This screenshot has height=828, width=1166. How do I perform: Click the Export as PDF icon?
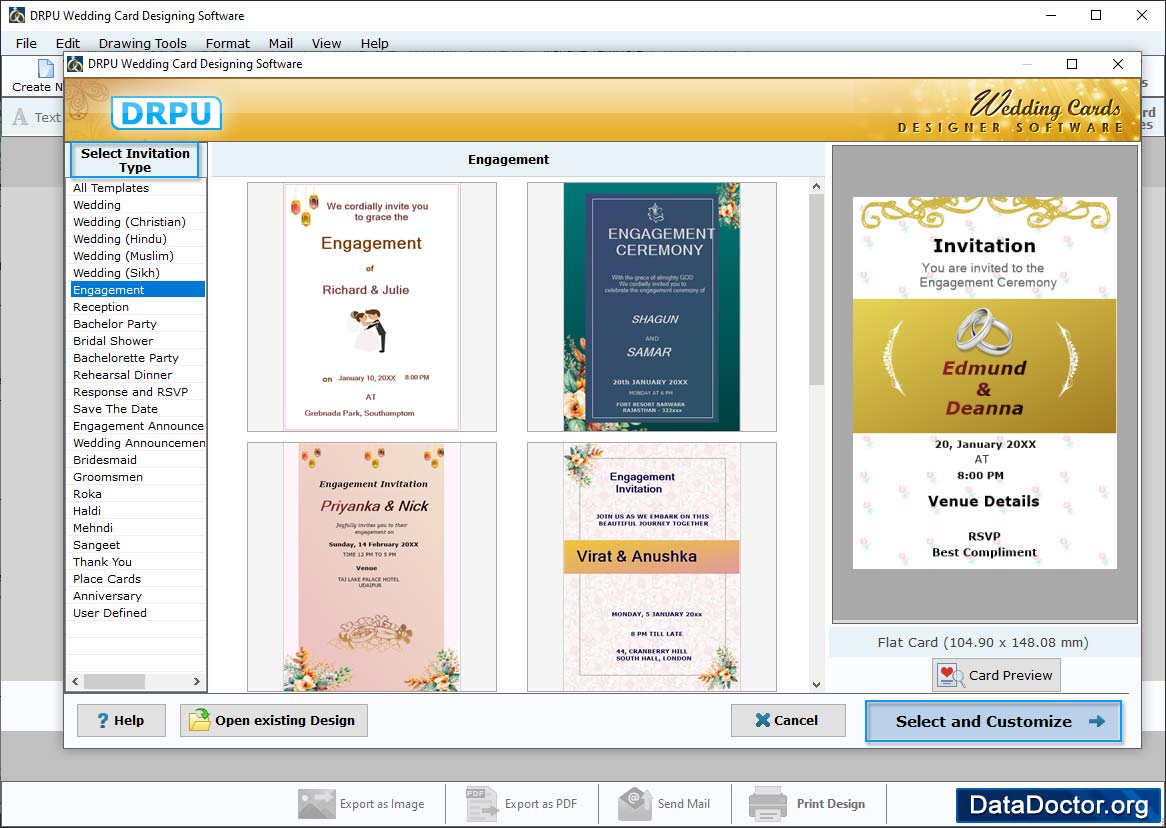coord(481,803)
